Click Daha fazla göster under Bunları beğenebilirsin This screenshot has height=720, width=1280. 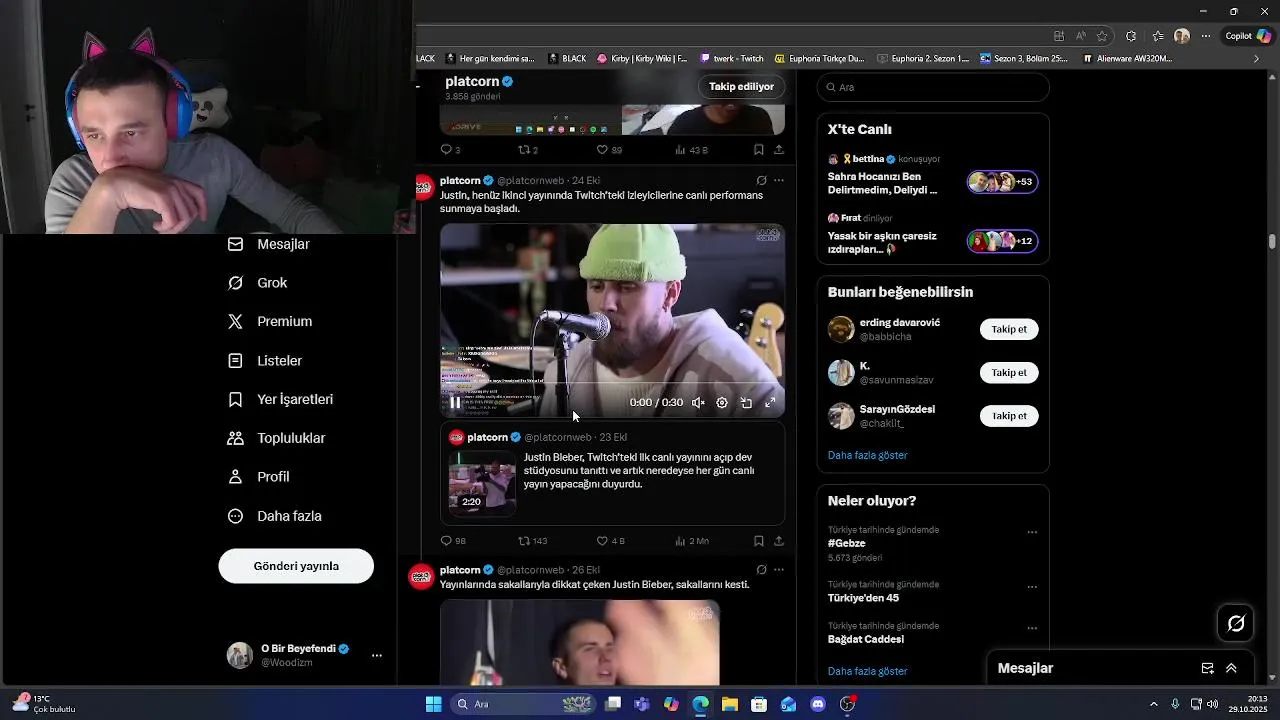867,455
